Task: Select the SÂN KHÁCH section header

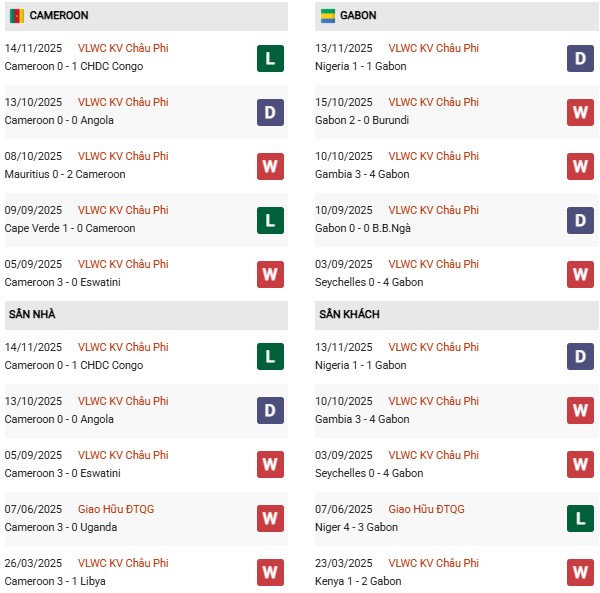Action: coord(349,315)
